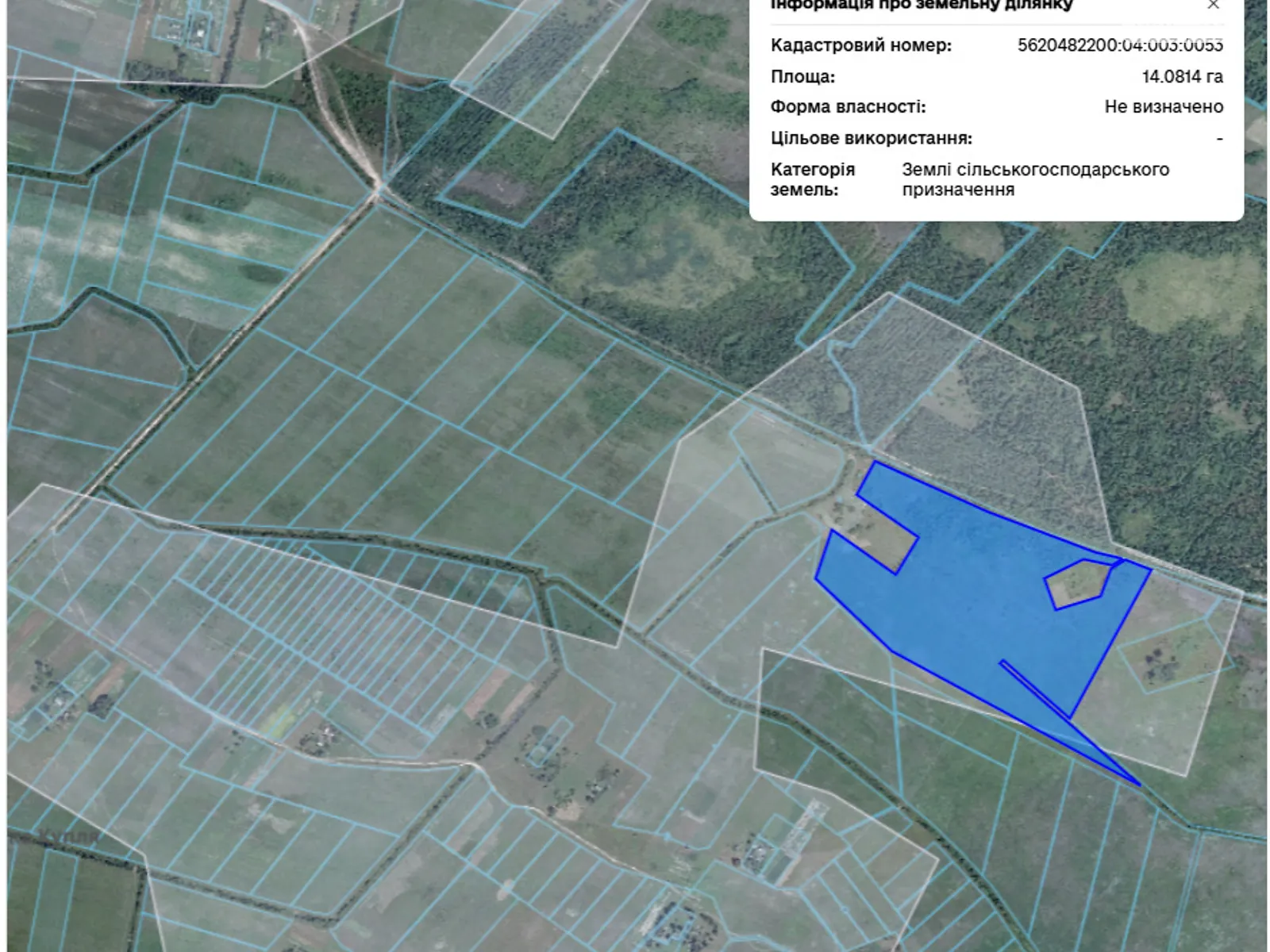Click the Площа label
The width and height of the screenshot is (1270, 952).
pos(802,77)
